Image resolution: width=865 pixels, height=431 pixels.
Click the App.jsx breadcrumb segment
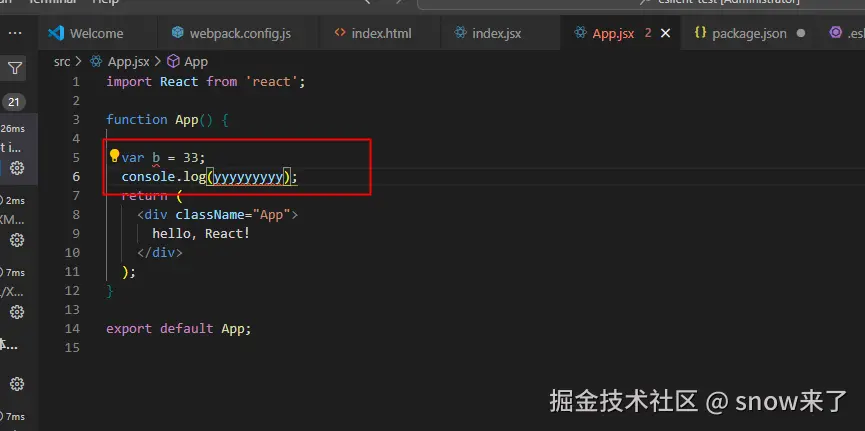(129, 62)
